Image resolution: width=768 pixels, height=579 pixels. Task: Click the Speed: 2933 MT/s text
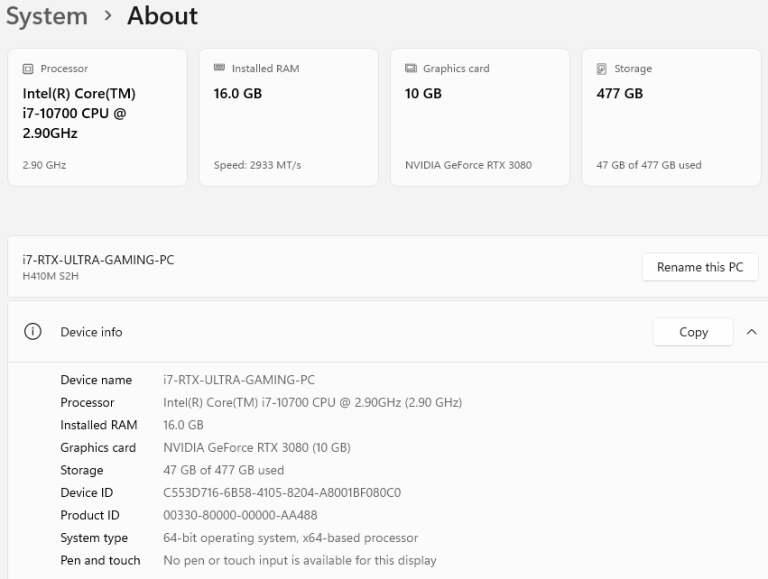pyautogui.click(x=258, y=165)
